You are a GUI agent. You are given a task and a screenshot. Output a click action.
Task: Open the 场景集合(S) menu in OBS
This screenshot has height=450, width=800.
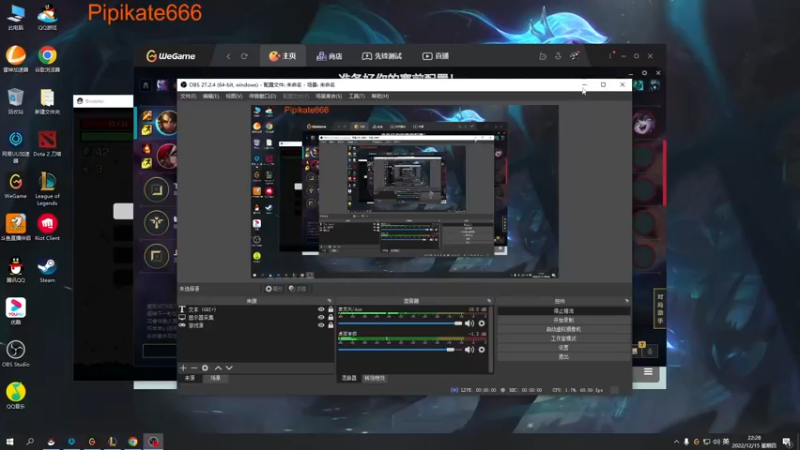[329, 96]
